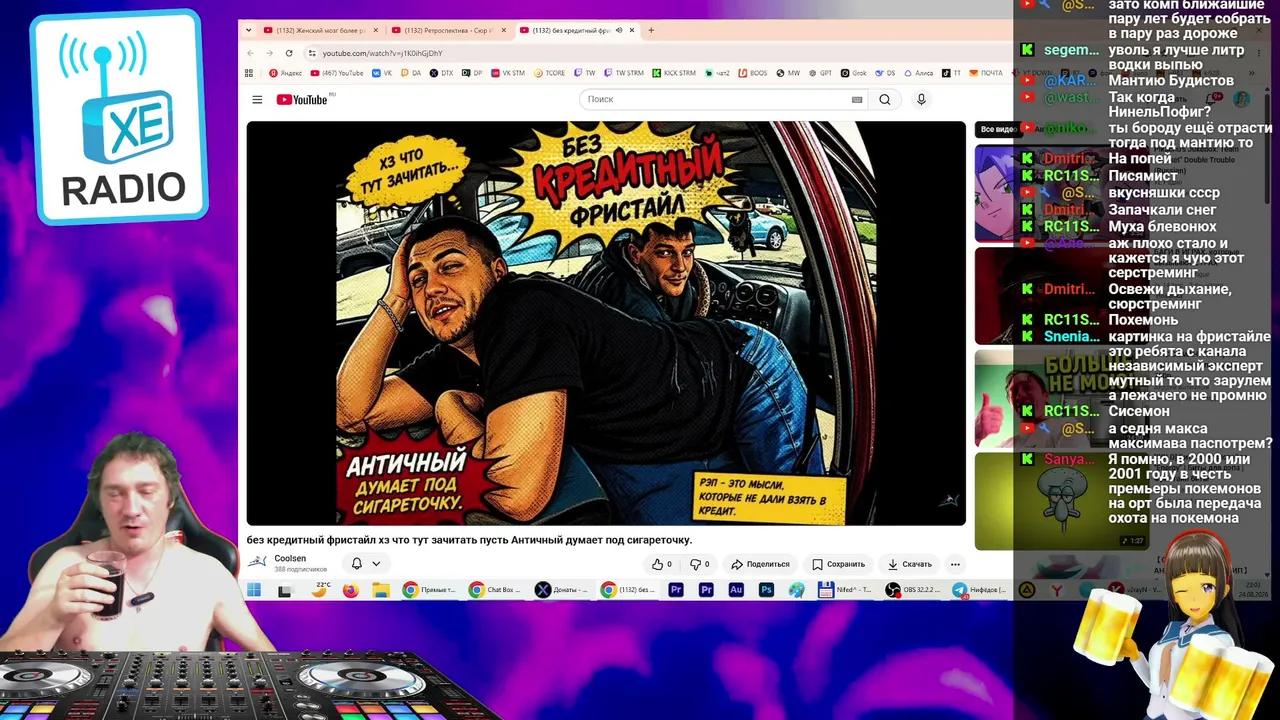Viewport: 1280px width, 720px height.
Task: Click the YouTube Поиск search field
Action: pos(715,99)
